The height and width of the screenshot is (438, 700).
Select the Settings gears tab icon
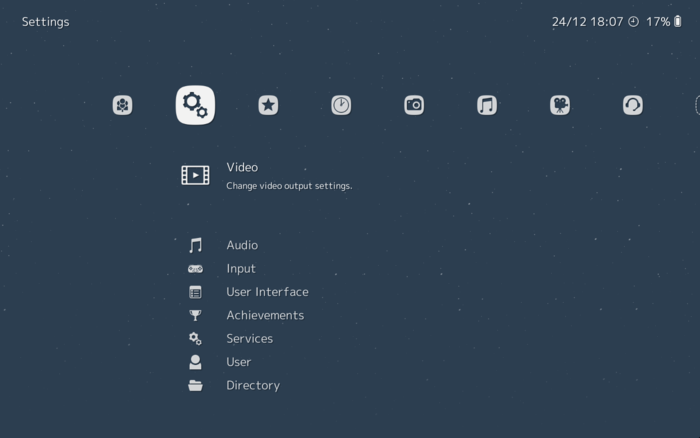(x=195, y=105)
